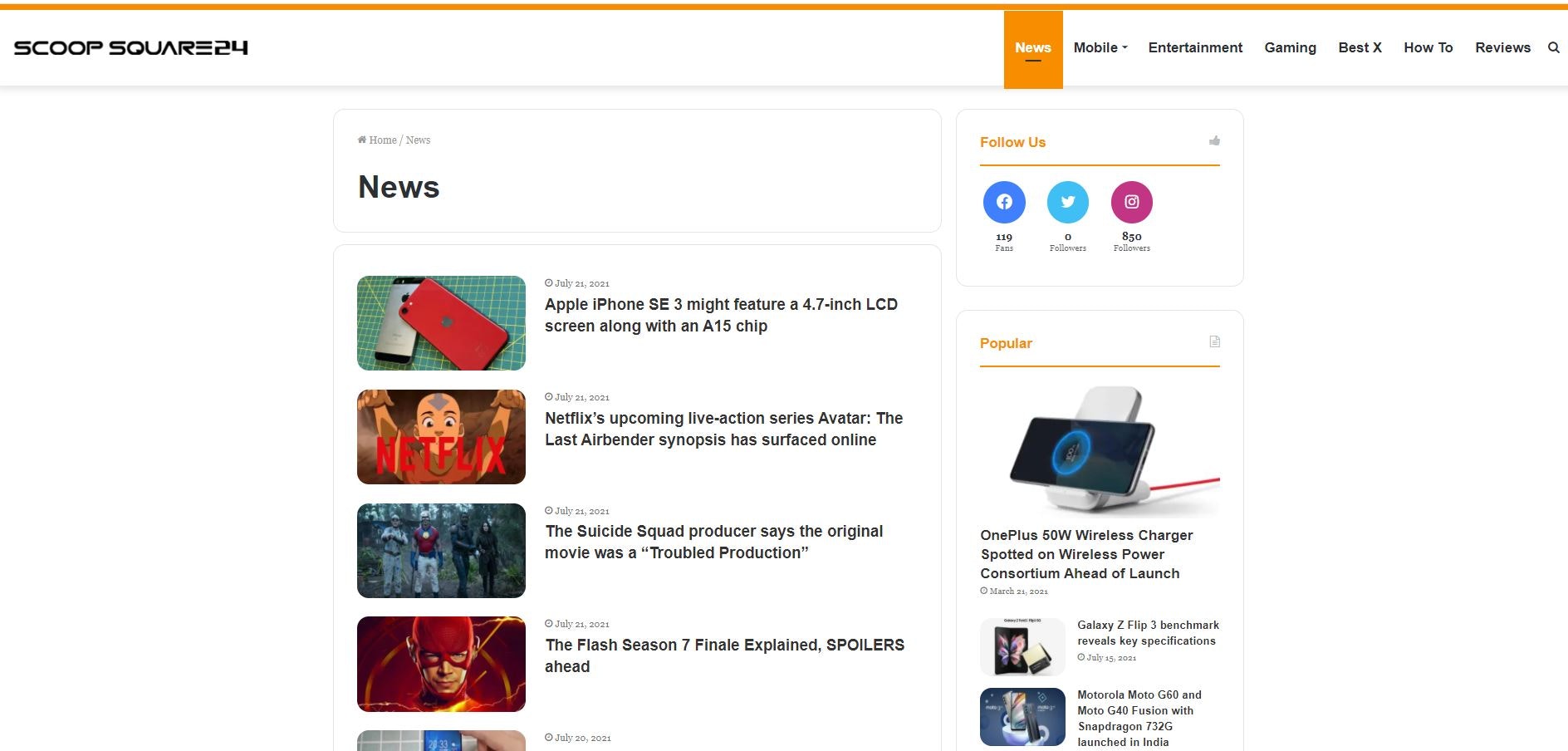Click the Galaxy Z Flip 3 thumbnail

point(1022,647)
